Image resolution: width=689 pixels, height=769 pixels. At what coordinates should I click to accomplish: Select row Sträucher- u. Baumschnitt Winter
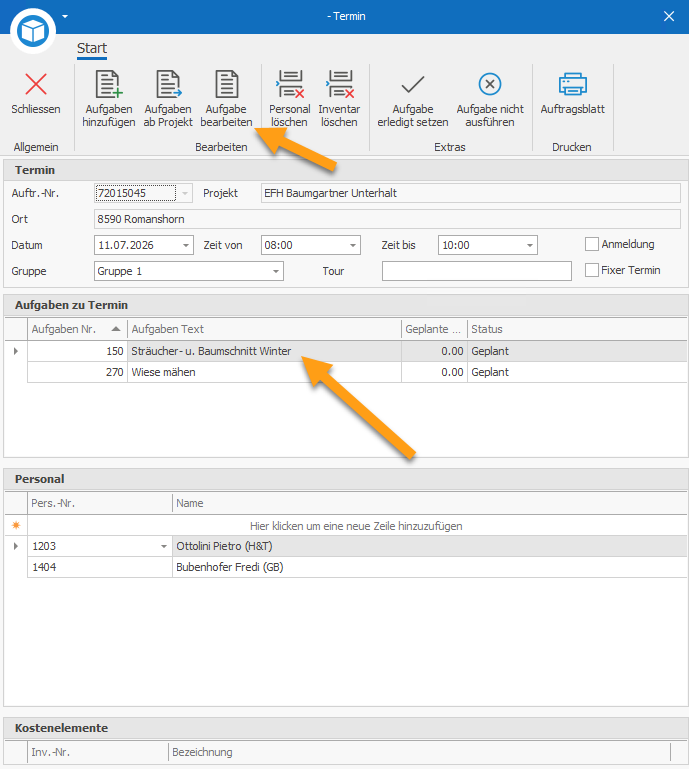point(357,351)
